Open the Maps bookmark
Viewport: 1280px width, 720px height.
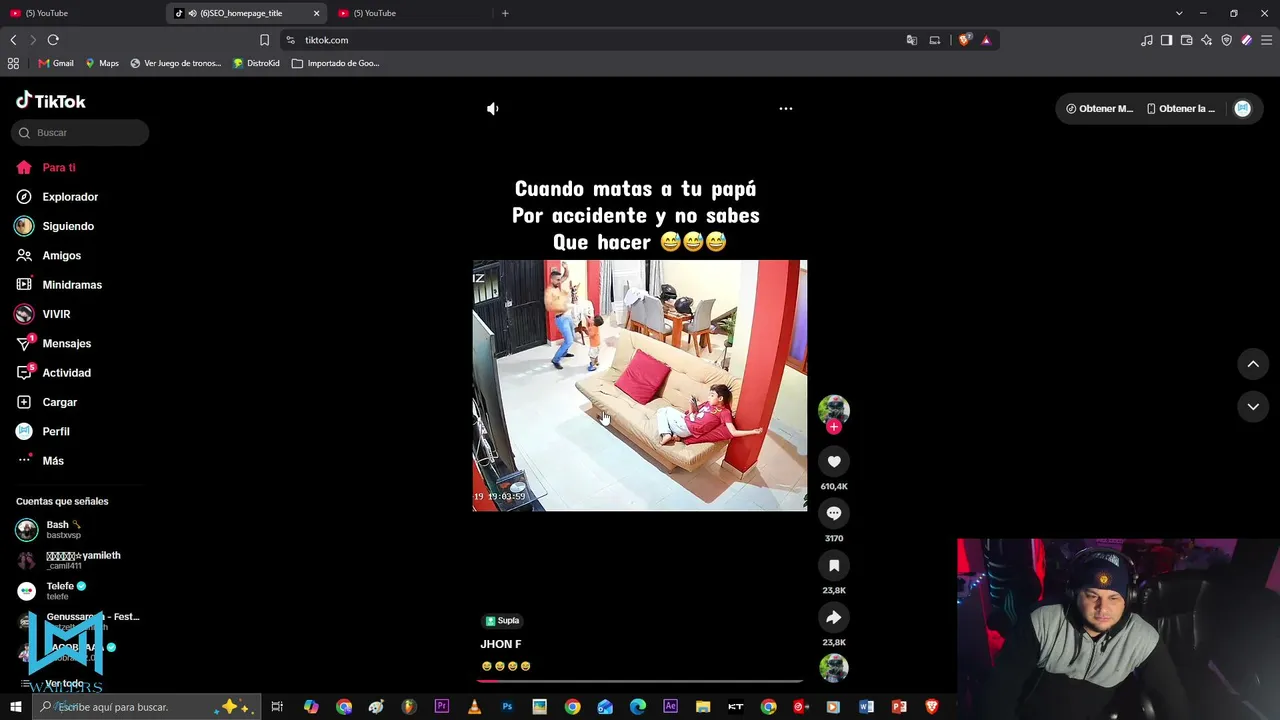click(x=102, y=63)
